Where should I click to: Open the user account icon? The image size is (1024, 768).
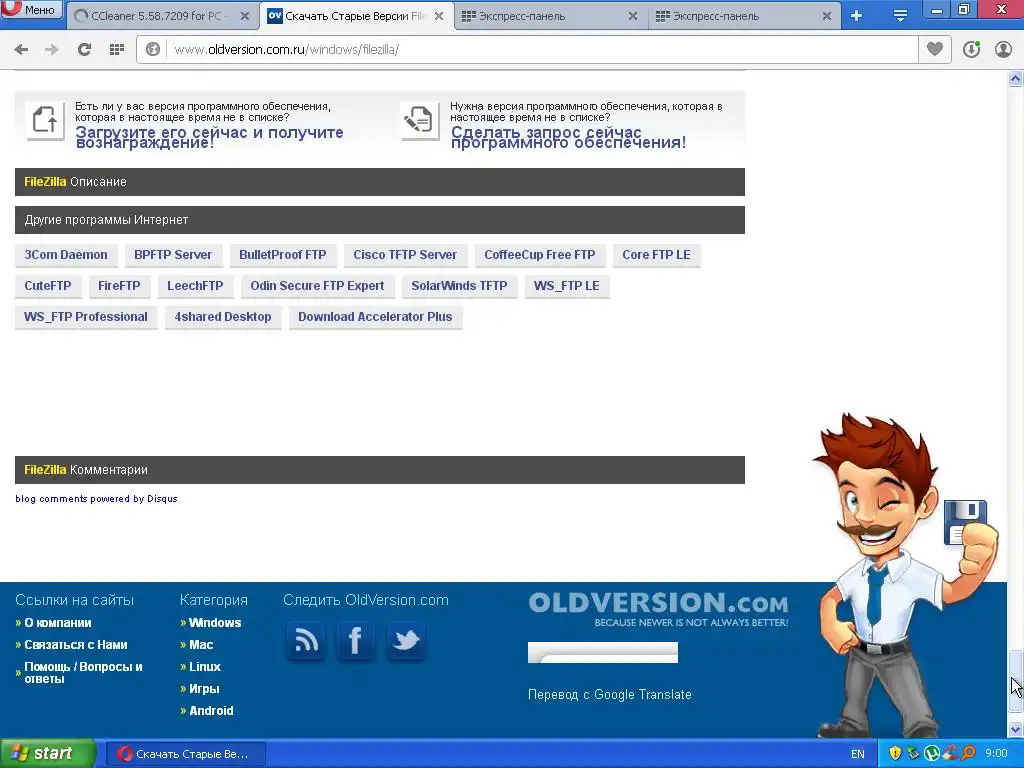point(1003,49)
